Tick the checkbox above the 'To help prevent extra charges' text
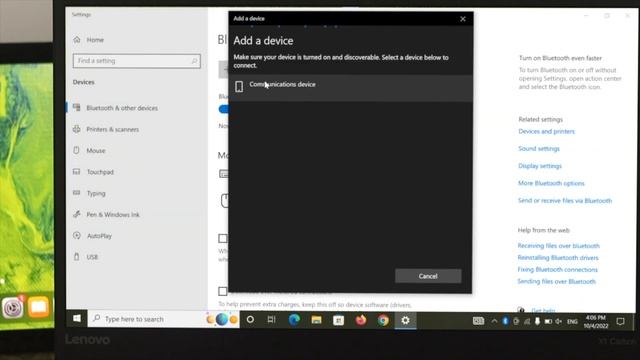The width and height of the screenshot is (640, 360). click(222, 291)
